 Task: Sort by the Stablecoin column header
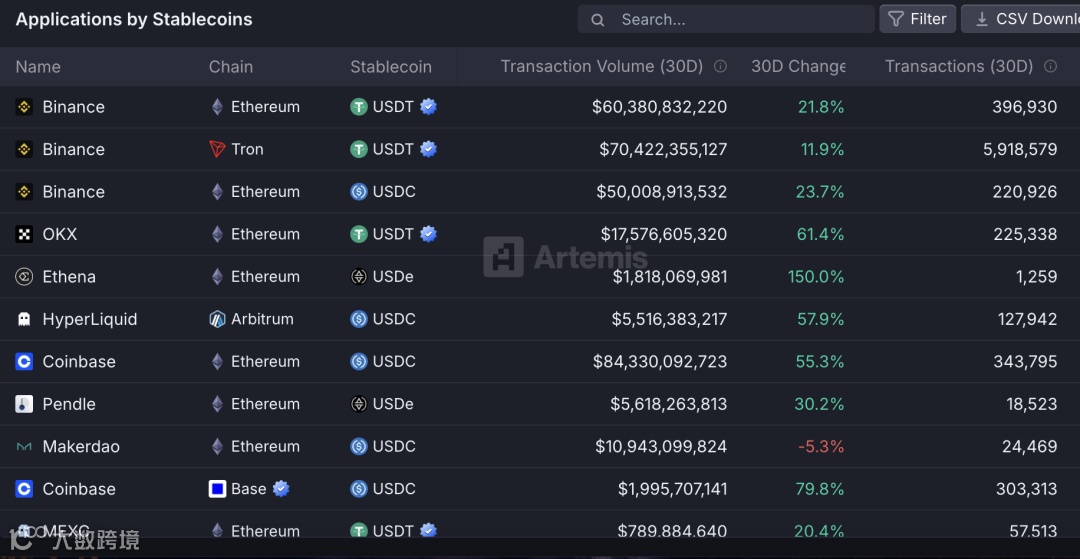391,67
